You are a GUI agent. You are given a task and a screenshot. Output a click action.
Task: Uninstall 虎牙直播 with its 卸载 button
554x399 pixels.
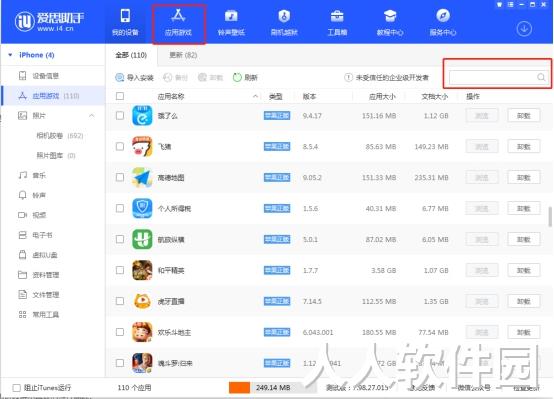524,301
